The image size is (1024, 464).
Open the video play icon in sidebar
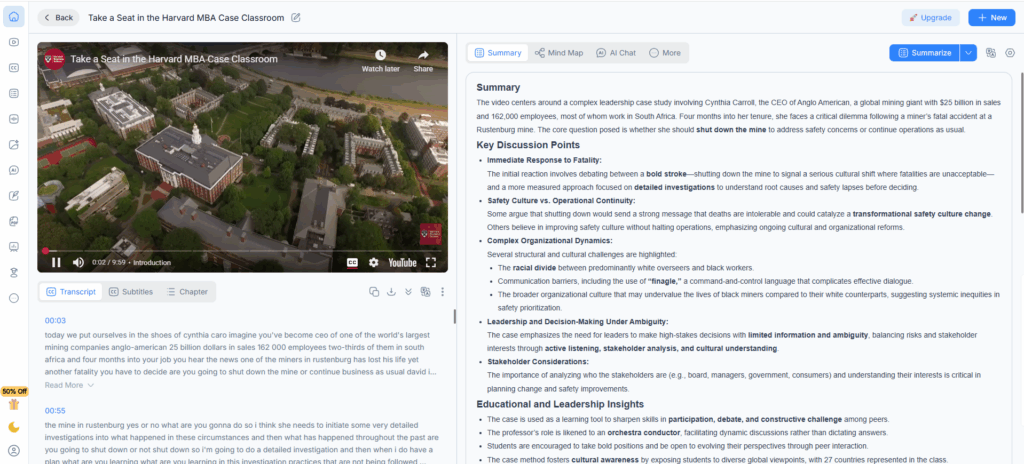(14, 42)
